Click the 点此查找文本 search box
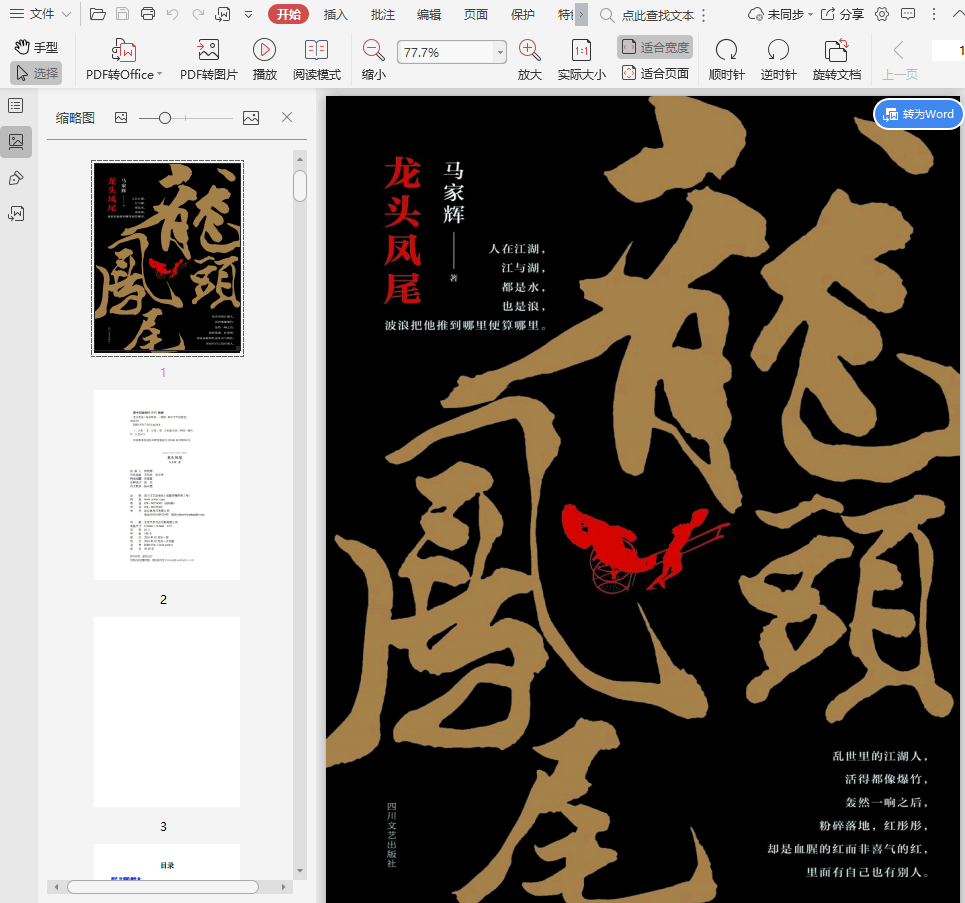 [647, 15]
